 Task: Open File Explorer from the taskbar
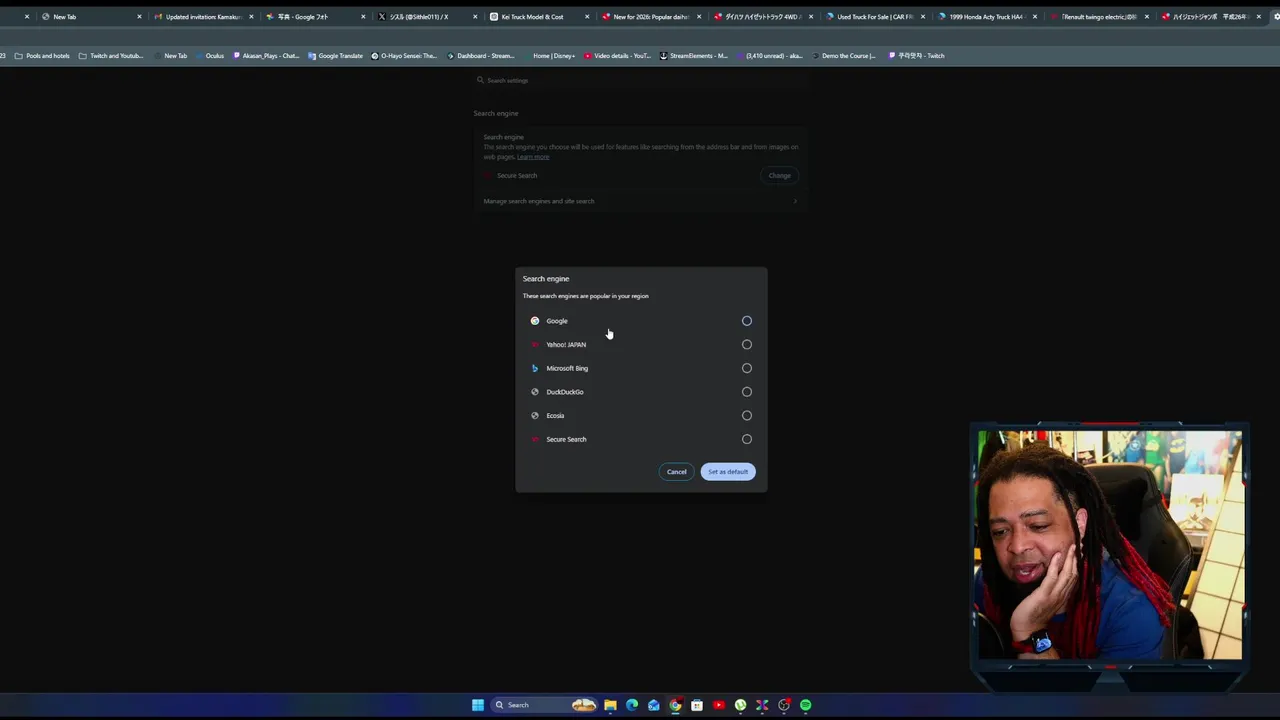610,705
